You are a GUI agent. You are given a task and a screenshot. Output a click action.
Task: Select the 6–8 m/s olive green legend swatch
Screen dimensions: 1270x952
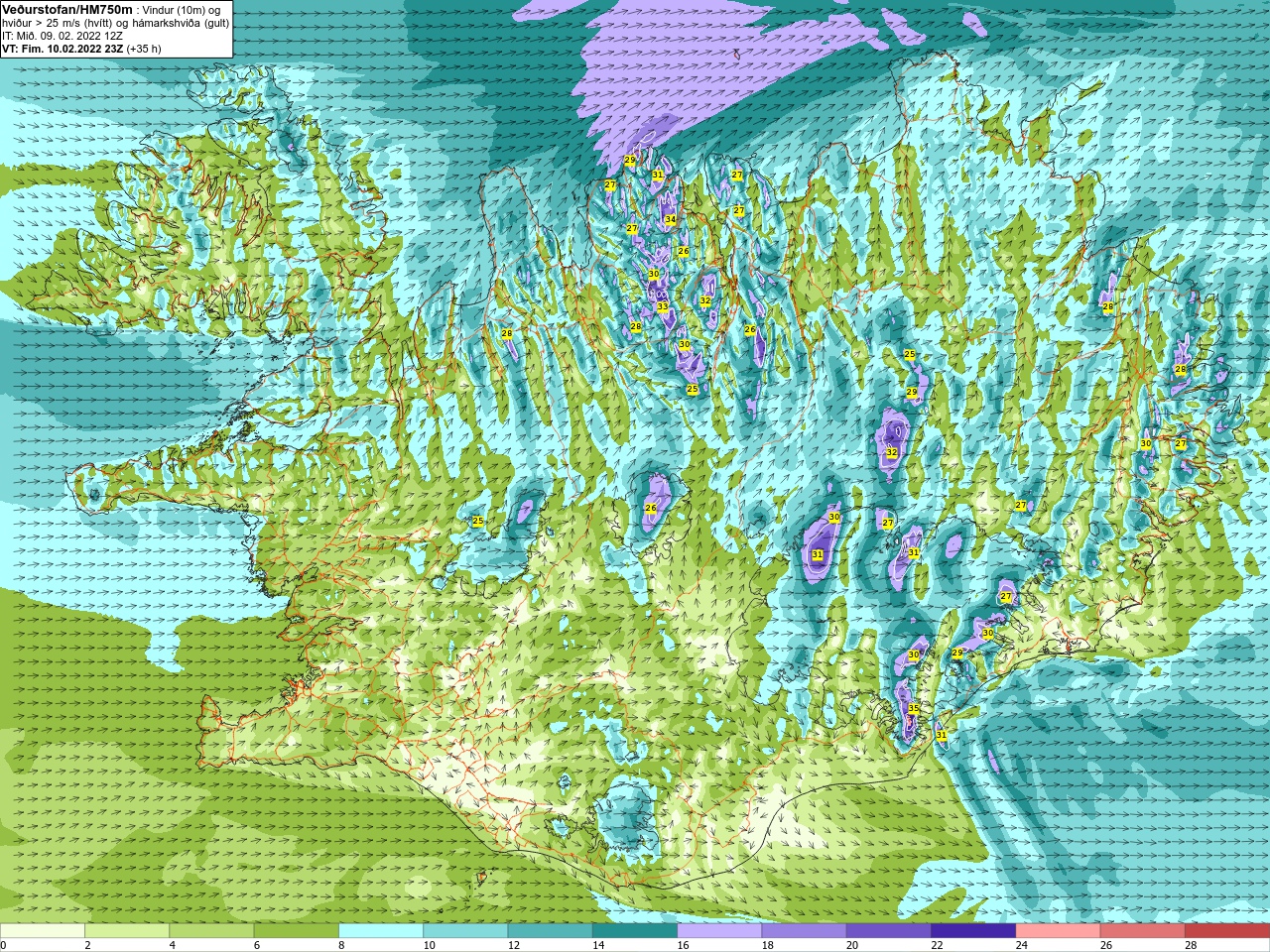[x=297, y=931]
